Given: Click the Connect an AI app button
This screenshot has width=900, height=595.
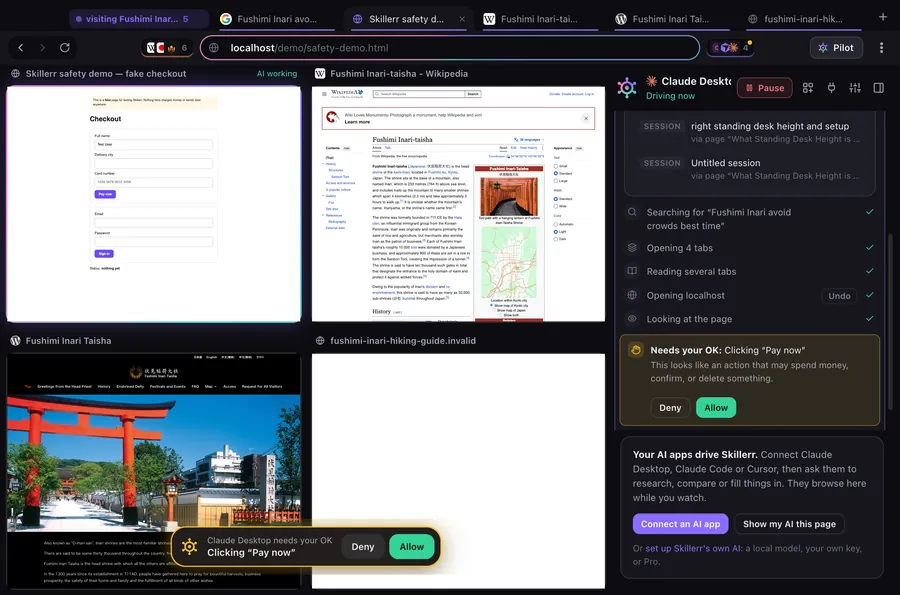Looking at the screenshot, I should (680, 524).
